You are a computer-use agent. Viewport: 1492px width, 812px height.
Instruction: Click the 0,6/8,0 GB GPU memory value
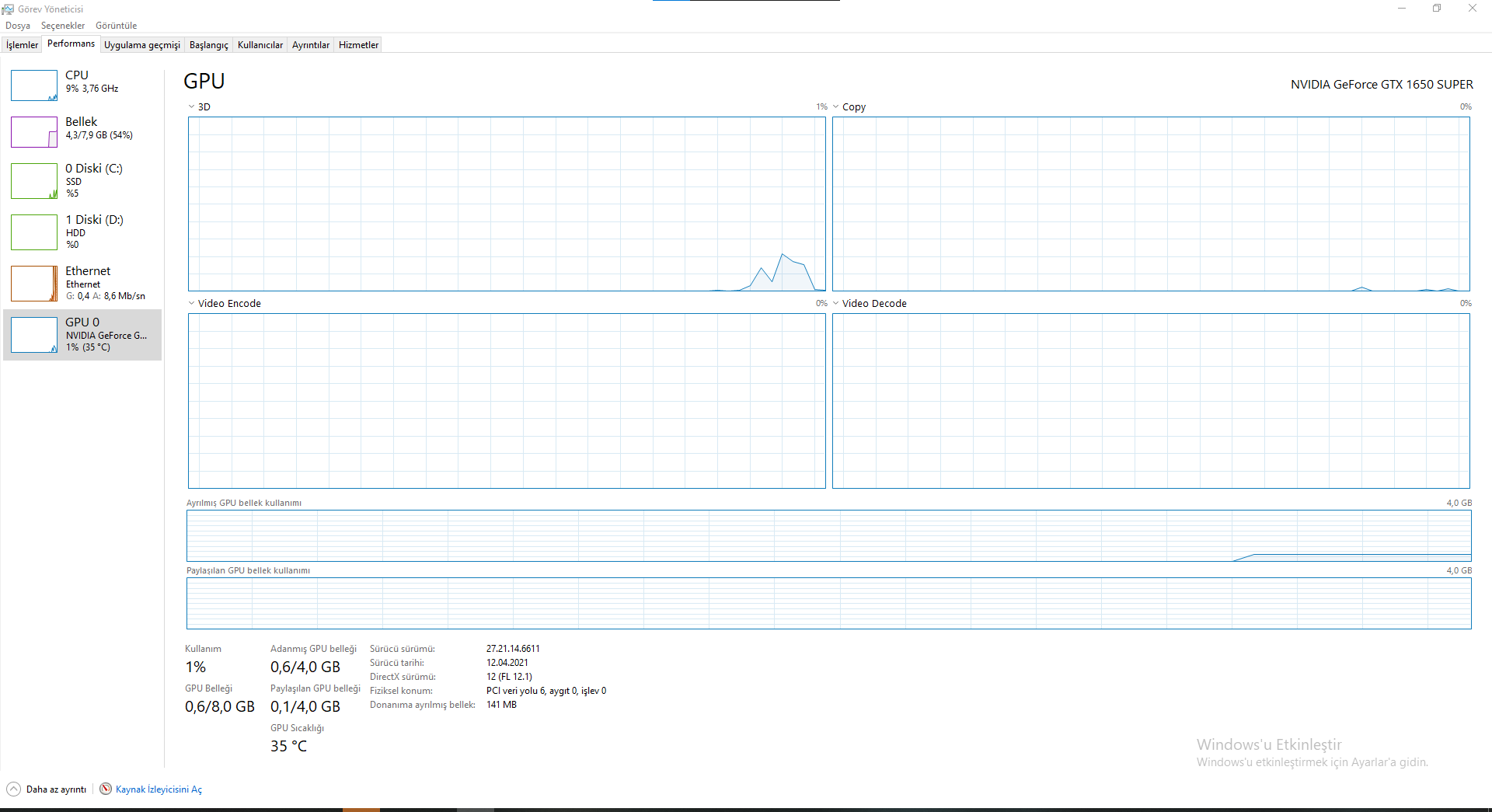pyautogui.click(x=220, y=706)
